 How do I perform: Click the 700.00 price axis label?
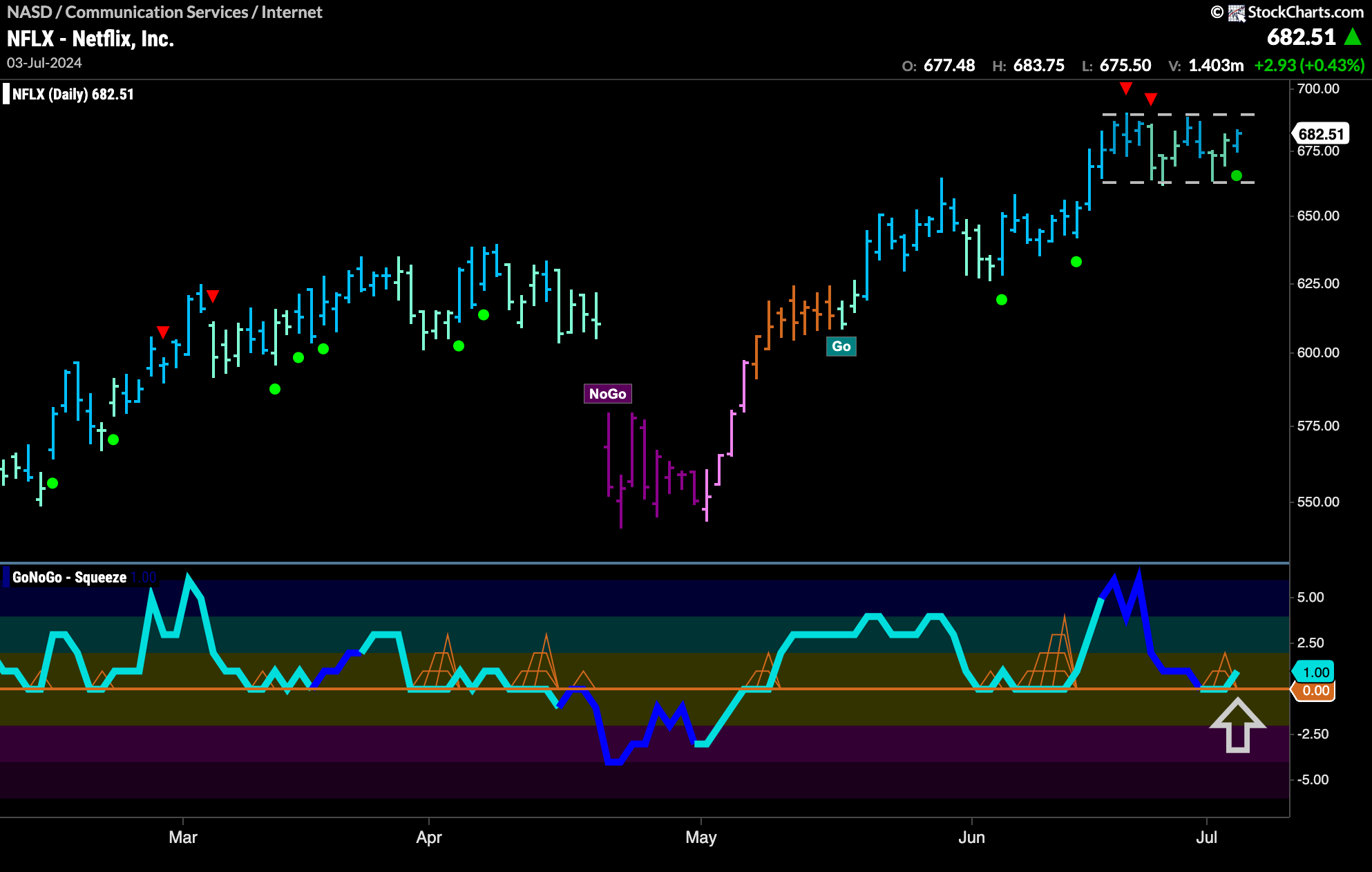tap(1318, 88)
